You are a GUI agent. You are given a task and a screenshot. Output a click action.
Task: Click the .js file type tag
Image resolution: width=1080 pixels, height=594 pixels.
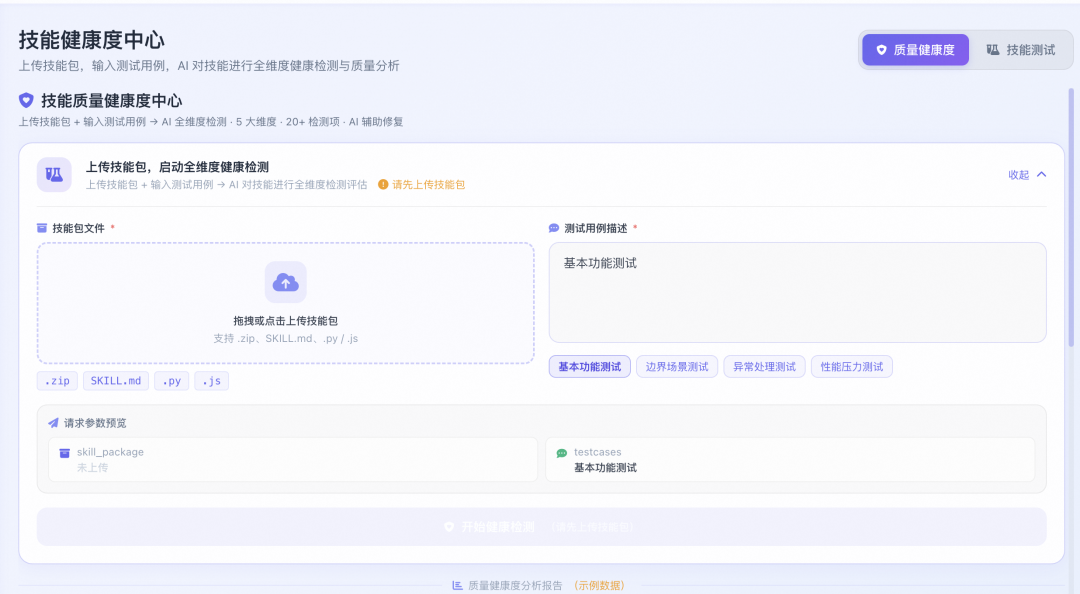point(211,381)
